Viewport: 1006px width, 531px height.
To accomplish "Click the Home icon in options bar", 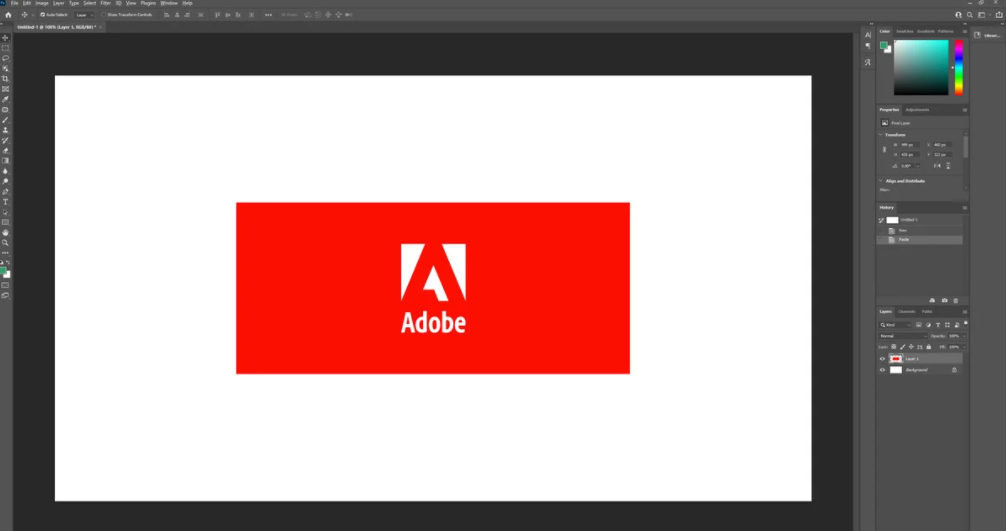I will pos(8,15).
